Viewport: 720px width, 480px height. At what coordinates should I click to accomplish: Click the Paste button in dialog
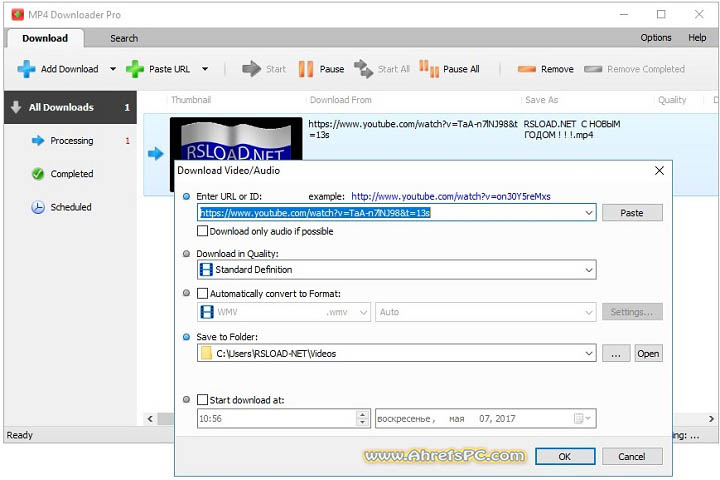click(632, 213)
